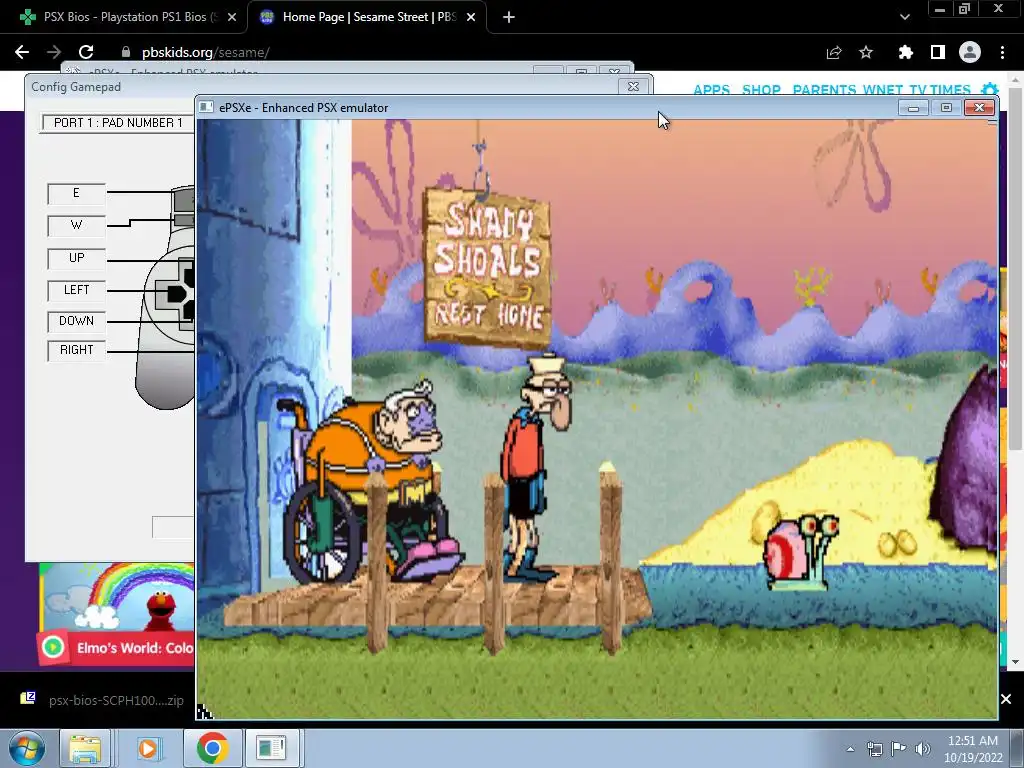The height and width of the screenshot is (768, 1024).
Task: Open PORT 1 : PAD NUMBER 1 dropdown
Action: pos(118,123)
